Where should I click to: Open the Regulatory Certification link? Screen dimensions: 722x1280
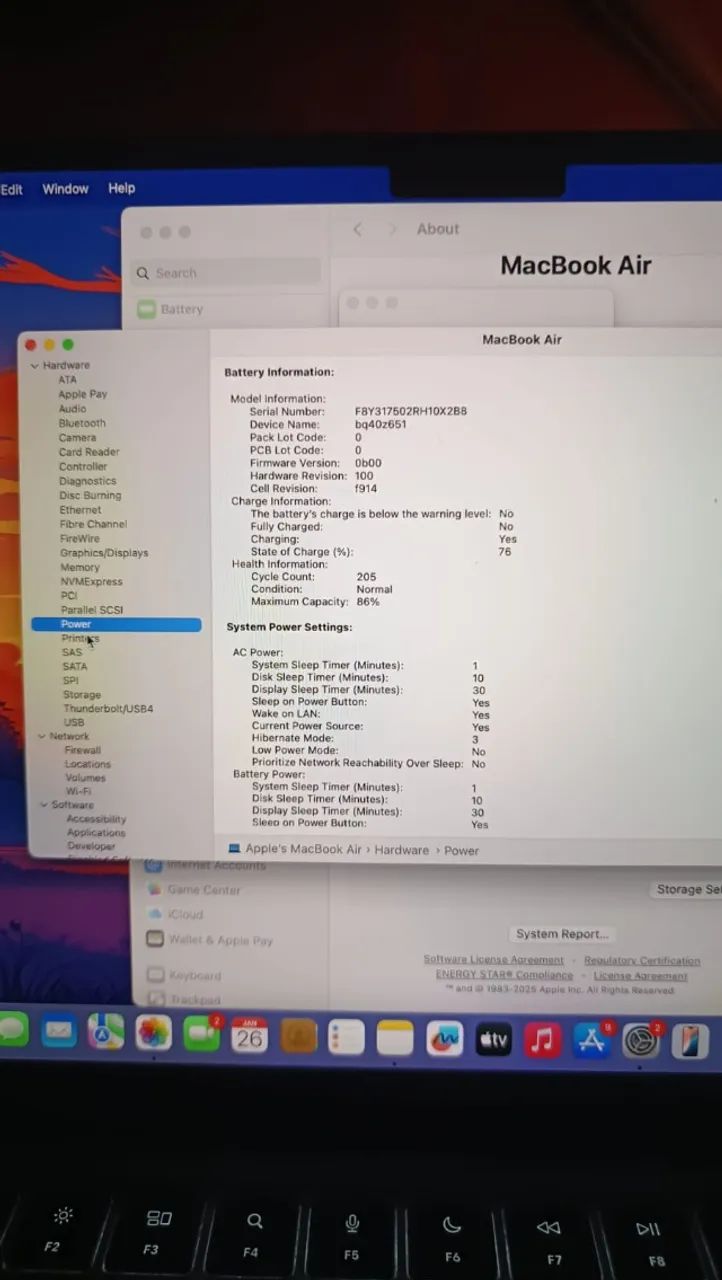(642, 961)
